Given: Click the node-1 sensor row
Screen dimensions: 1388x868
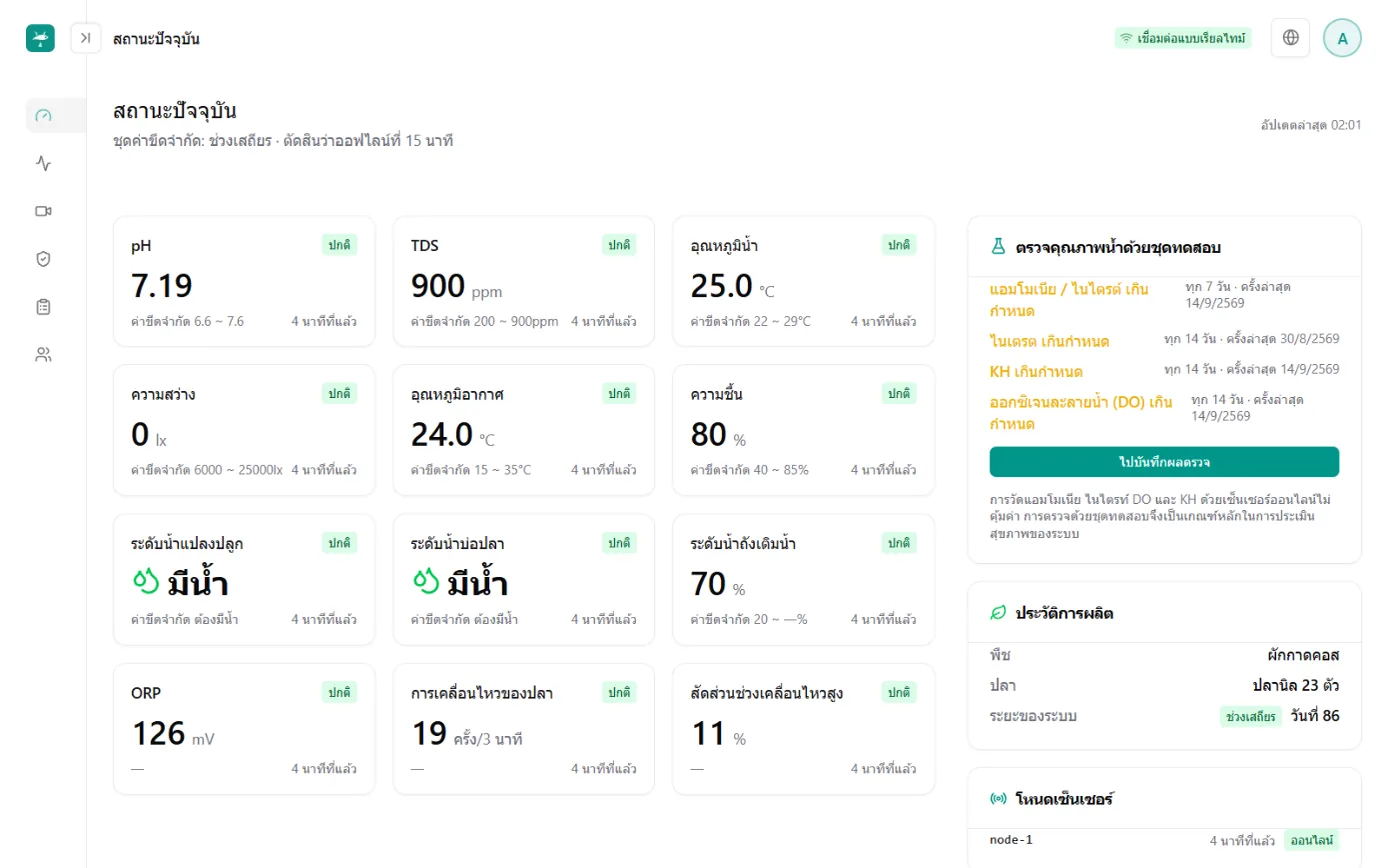Looking at the screenshot, I should [1164, 841].
